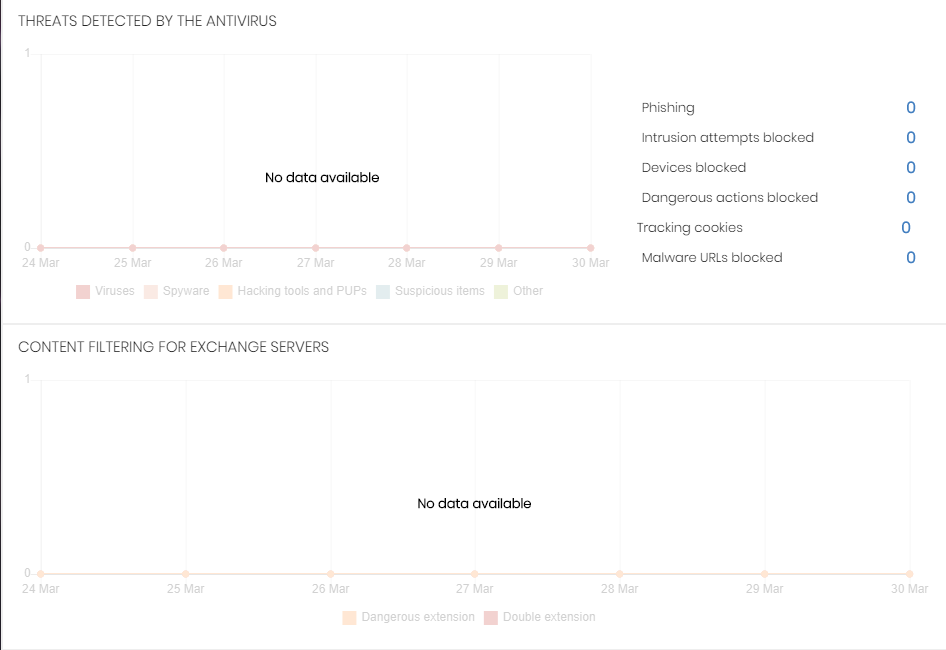946x650 pixels.
Task: Click the 25 Mar Exchange chart point
Action: pyautogui.click(x=186, y=574)
